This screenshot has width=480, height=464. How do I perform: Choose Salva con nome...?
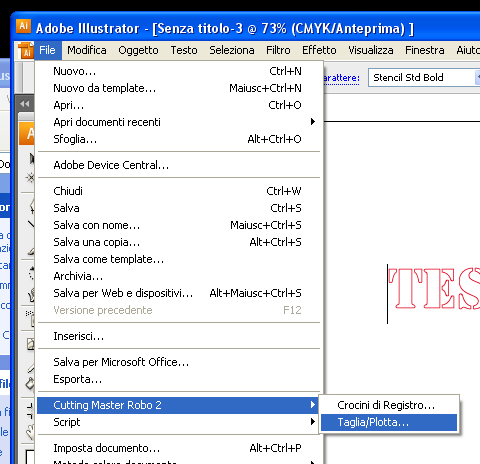point(179,225)
